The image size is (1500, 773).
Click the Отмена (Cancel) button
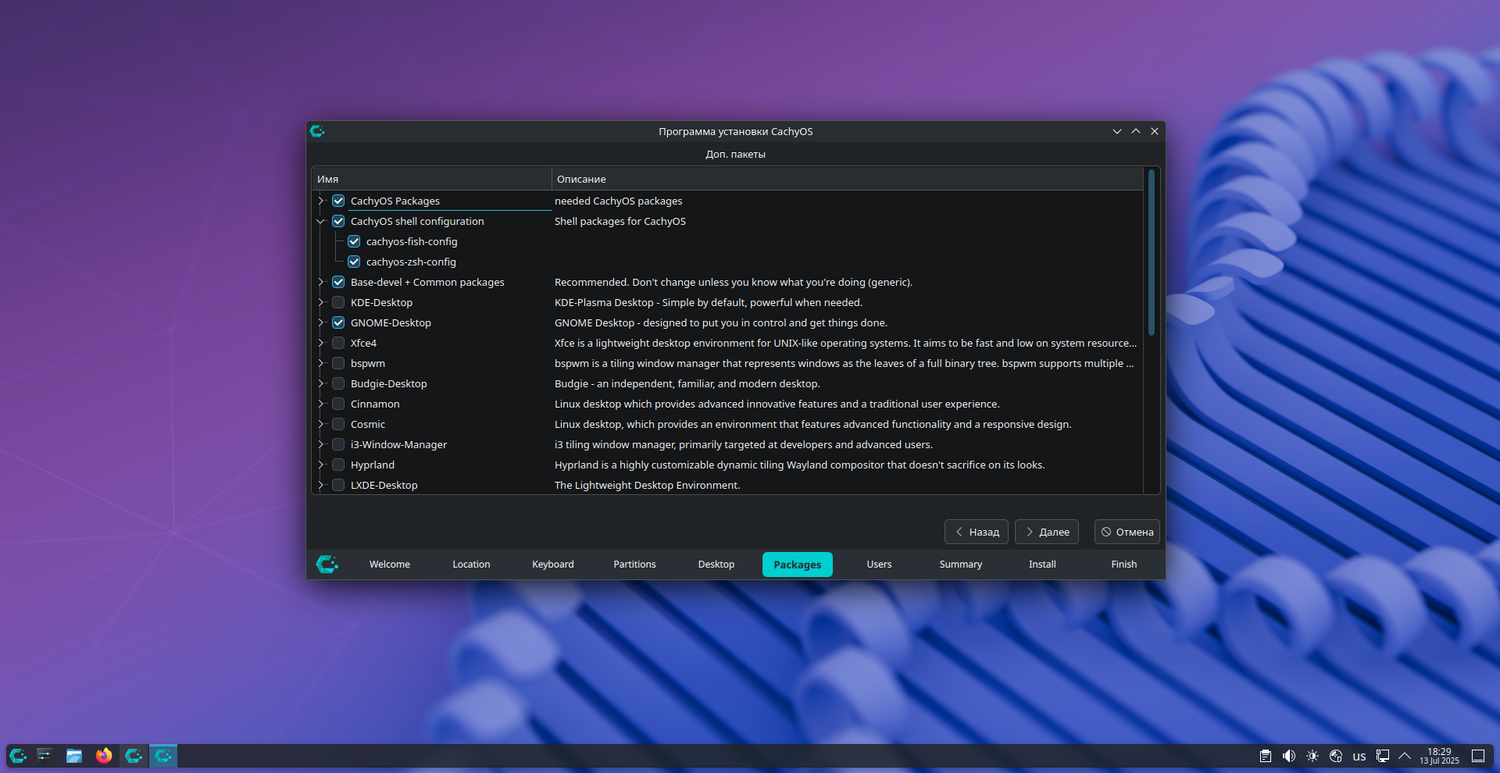1127,532
